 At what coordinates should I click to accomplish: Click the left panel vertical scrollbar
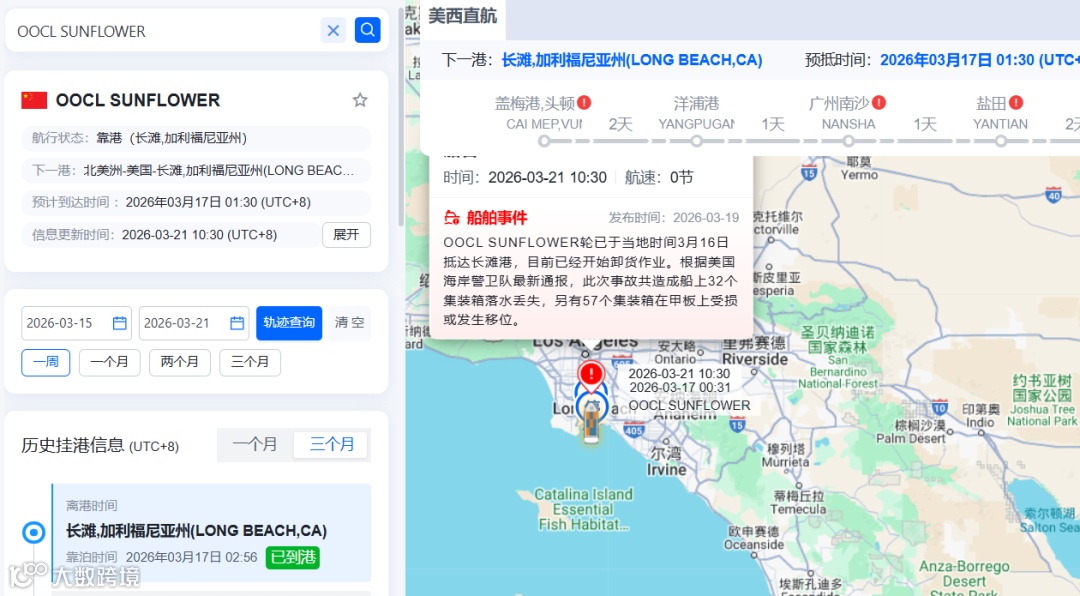tap(402, 114)
